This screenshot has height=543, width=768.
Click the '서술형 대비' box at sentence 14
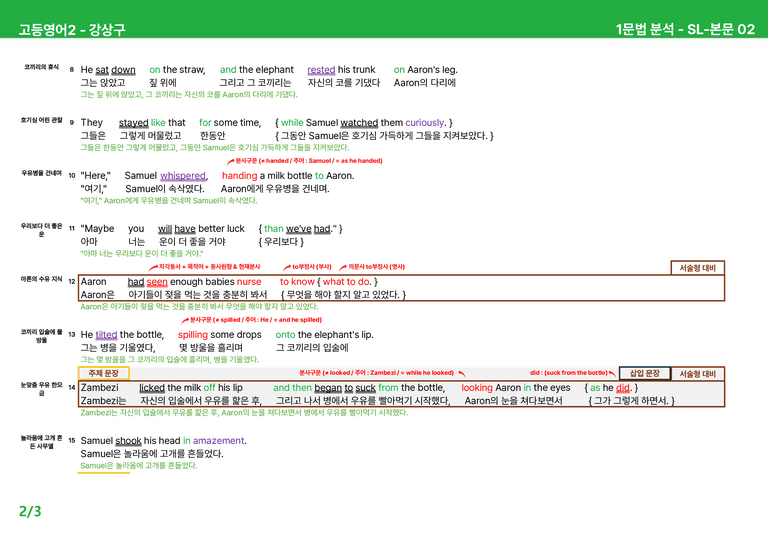point(697,374)
